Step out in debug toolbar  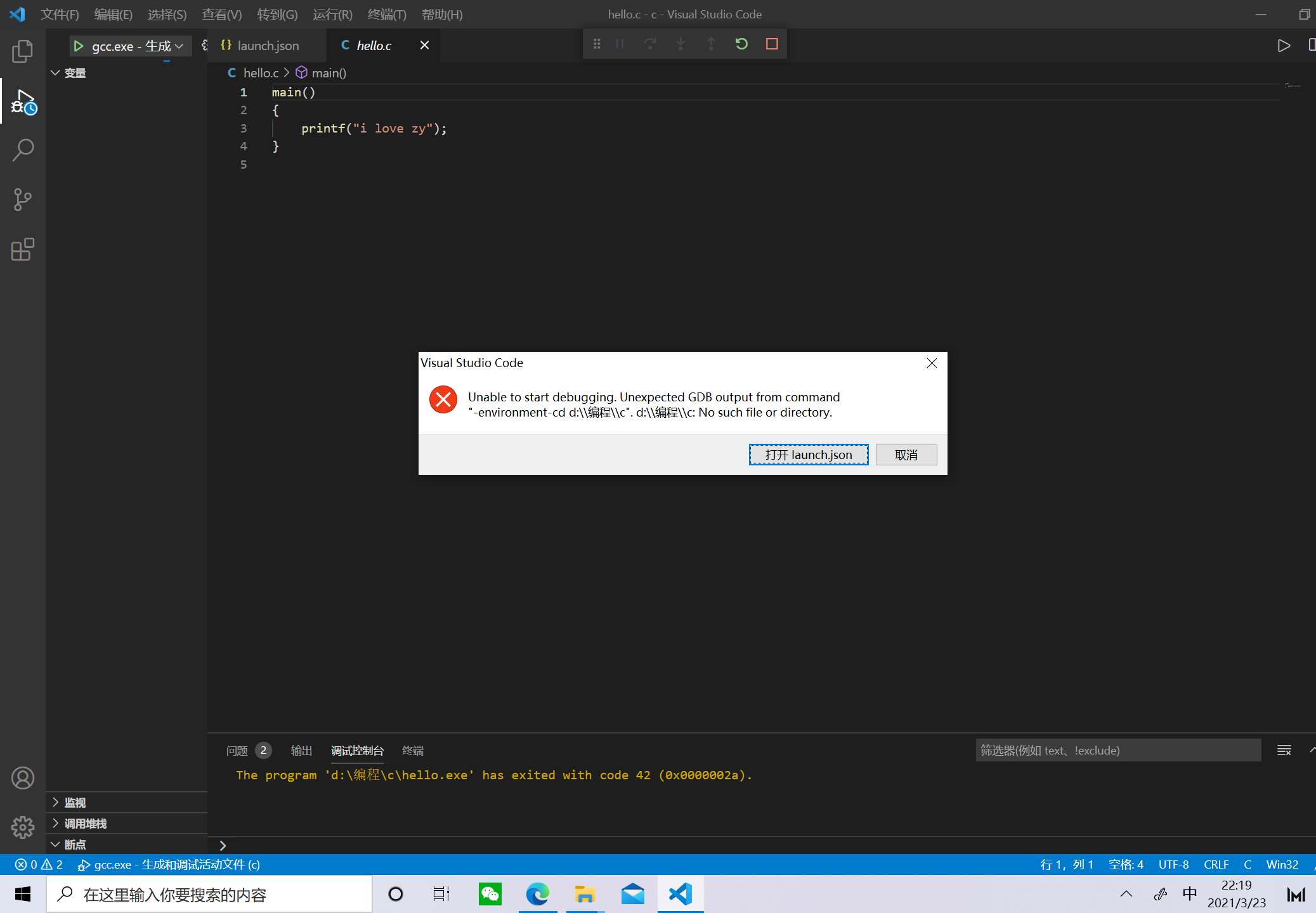click(711, 44)
